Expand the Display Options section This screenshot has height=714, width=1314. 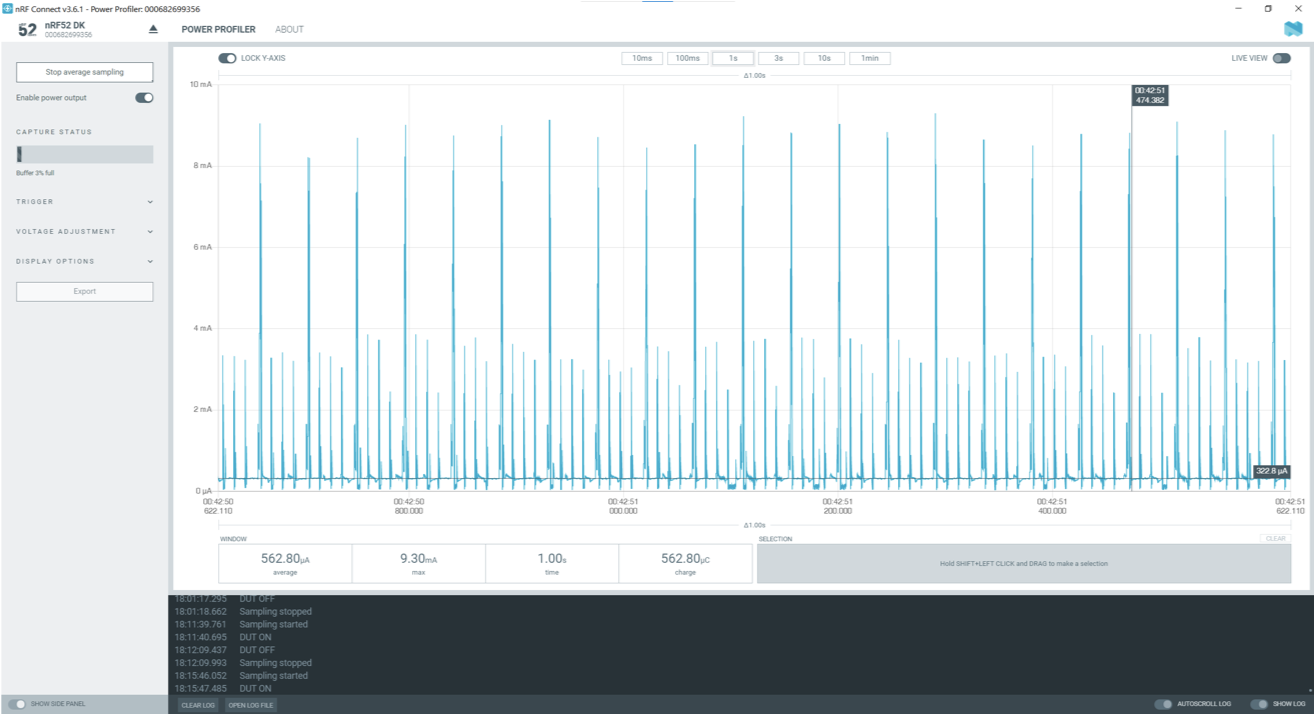pyautogui.click(x=85, y=262)
